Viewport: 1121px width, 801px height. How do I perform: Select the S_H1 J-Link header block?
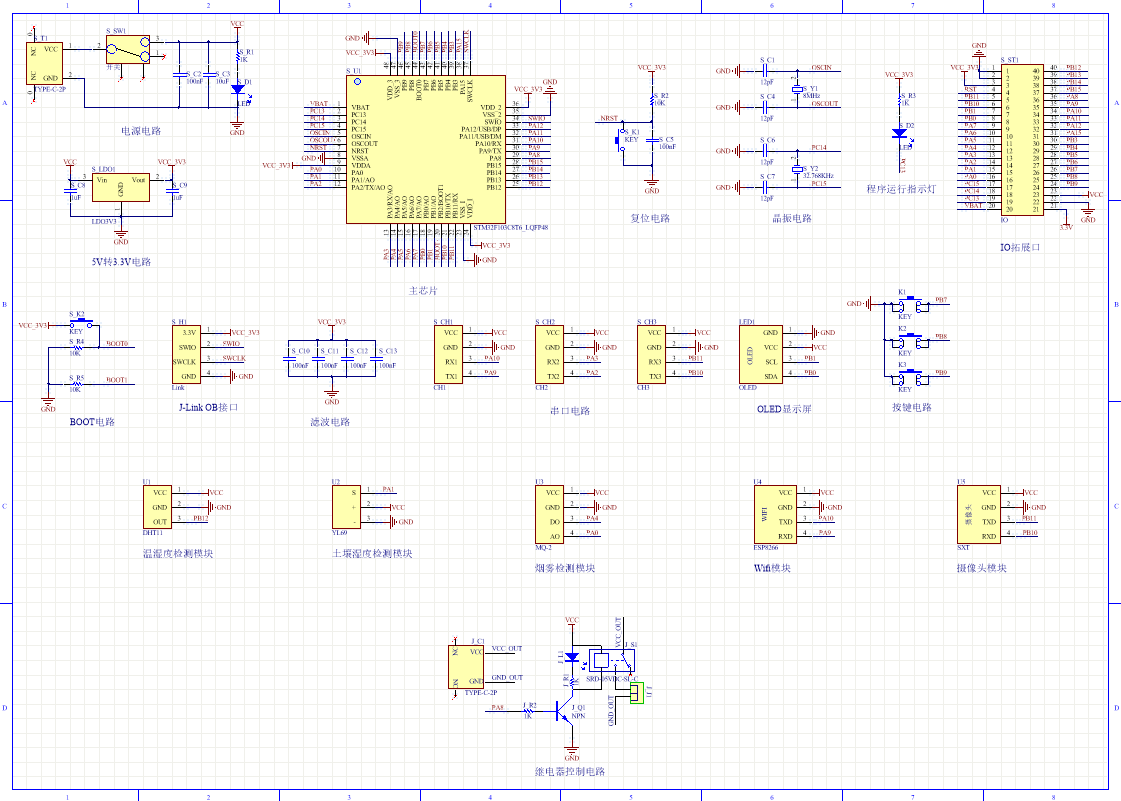coord(186,355)
